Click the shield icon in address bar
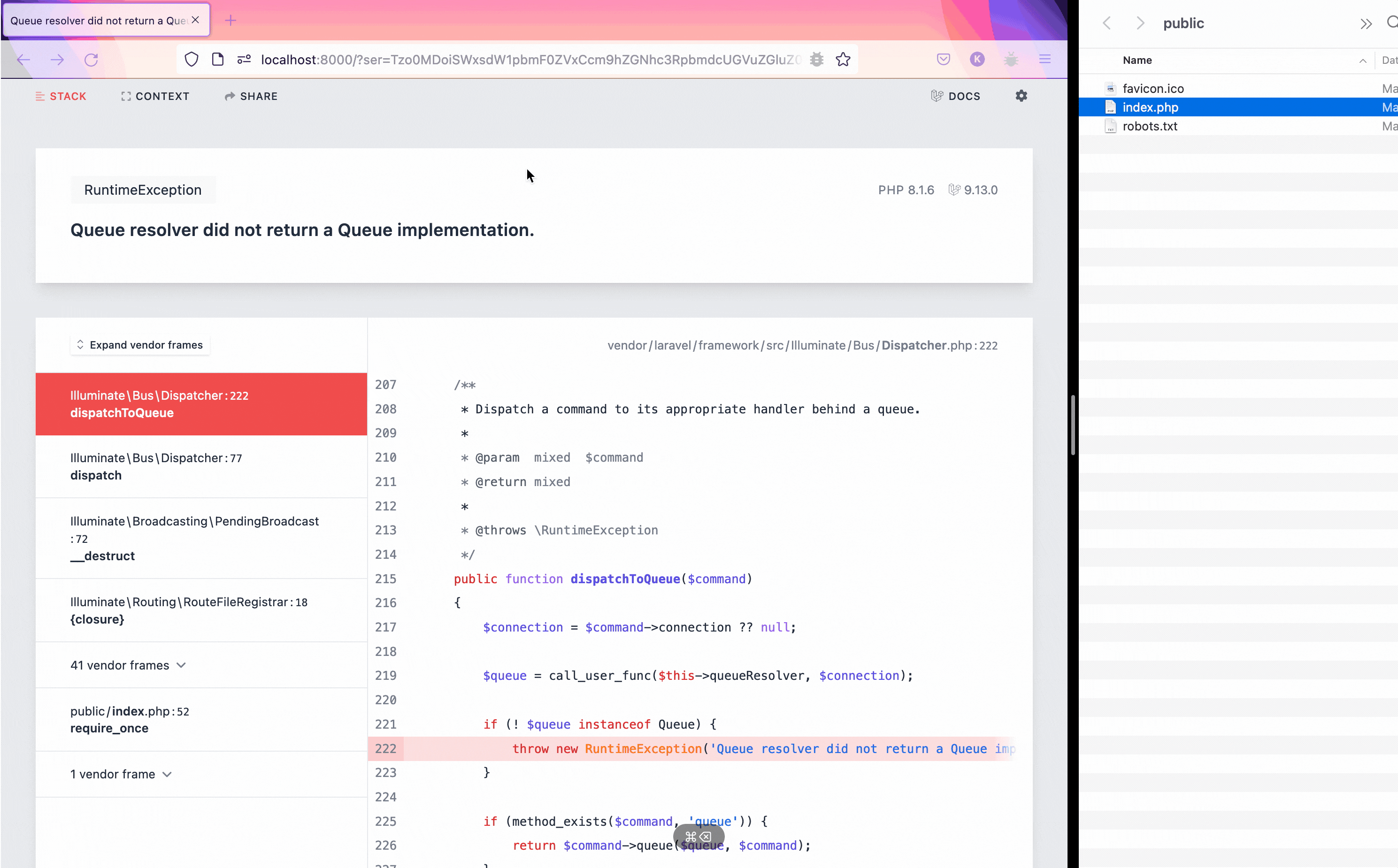Image resolution: width=1398 pixels, height=868 pixels. click(192, 59)
